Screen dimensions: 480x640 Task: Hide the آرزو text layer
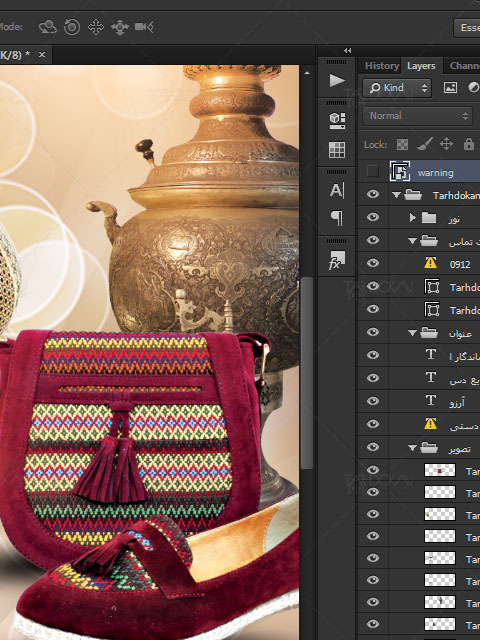pos(372,401)
